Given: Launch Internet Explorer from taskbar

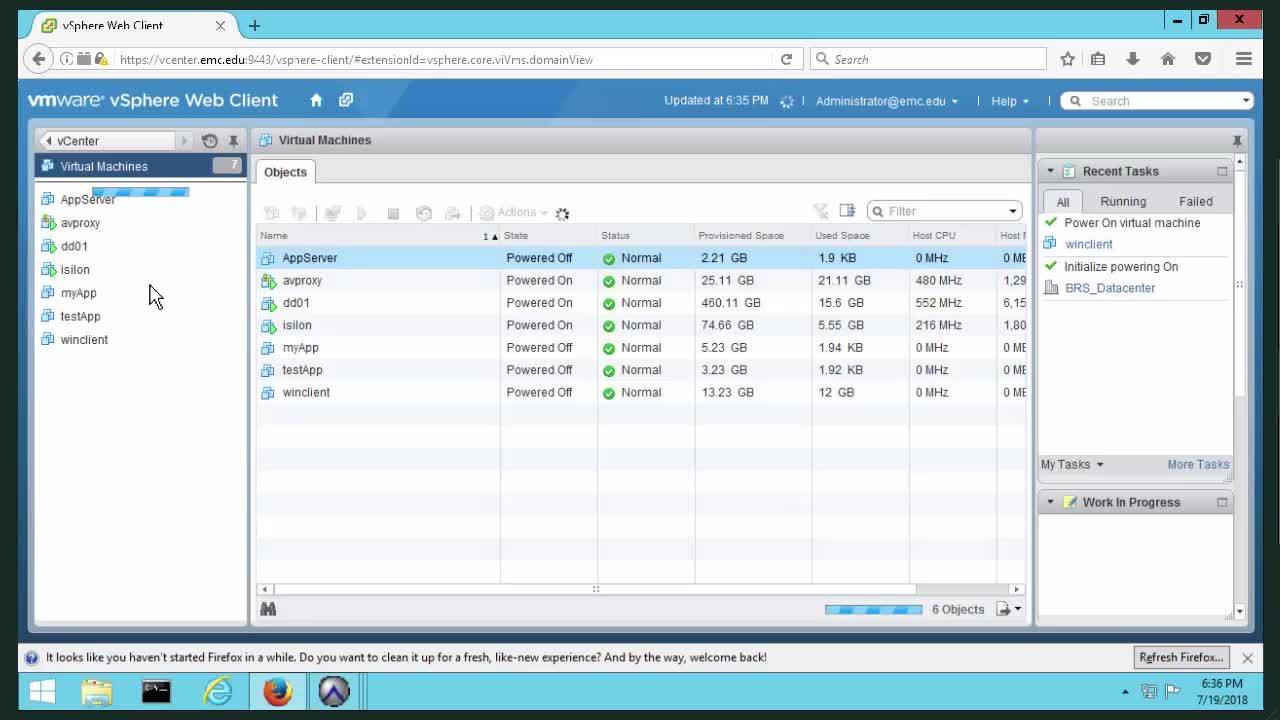Looking at the screenshot, I should (x=217, y=691).
